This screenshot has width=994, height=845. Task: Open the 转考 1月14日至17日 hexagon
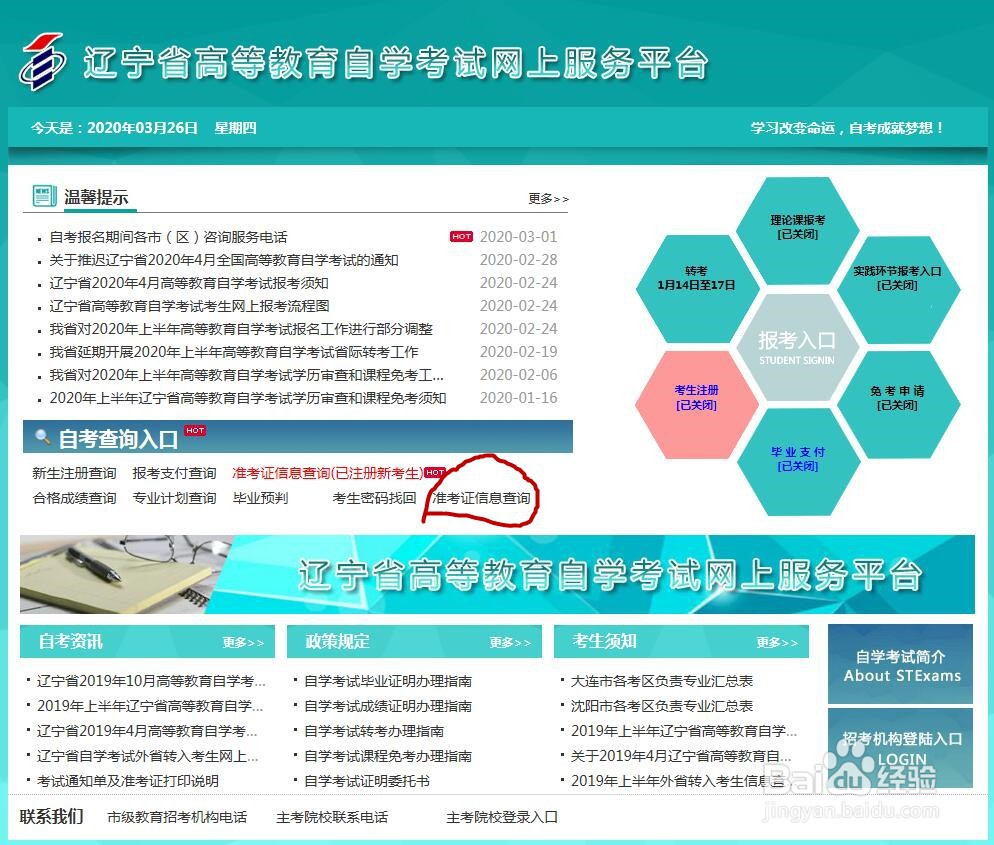coord(697,288)
